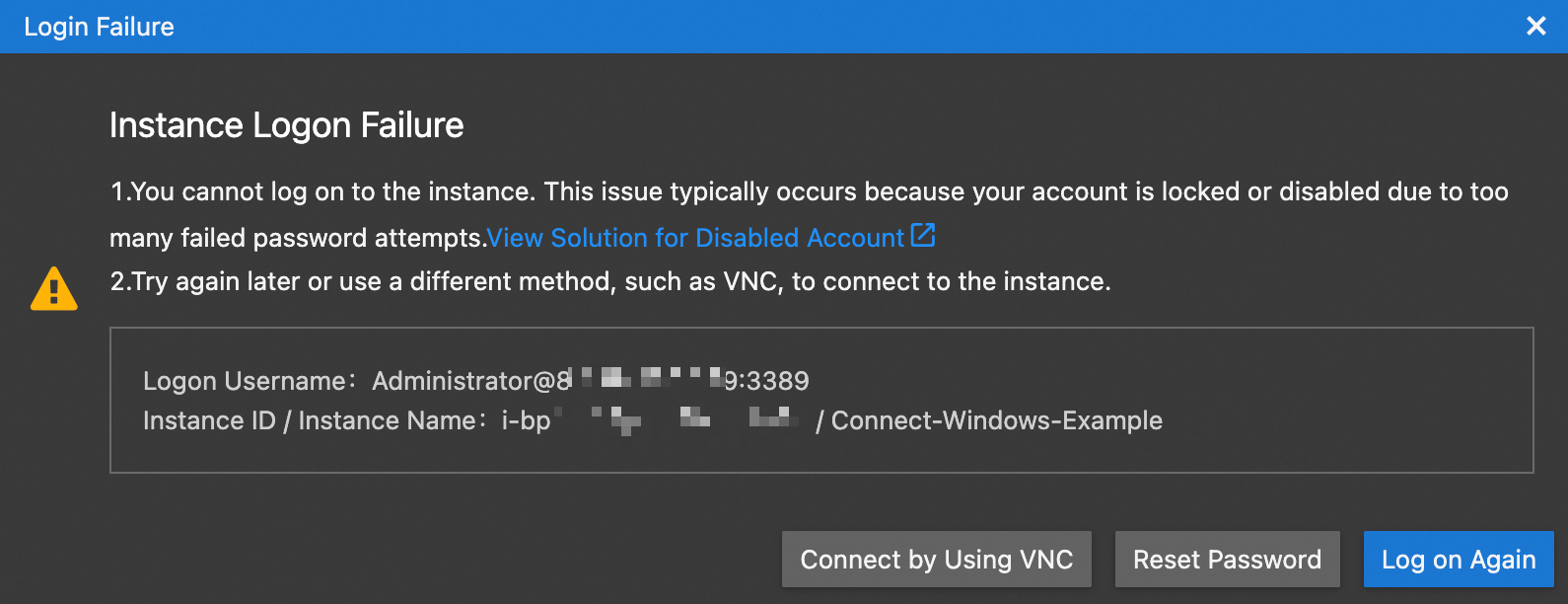Click the "many failed password attempts" text
Screen dimensions: 1568x604
(296, 238)
